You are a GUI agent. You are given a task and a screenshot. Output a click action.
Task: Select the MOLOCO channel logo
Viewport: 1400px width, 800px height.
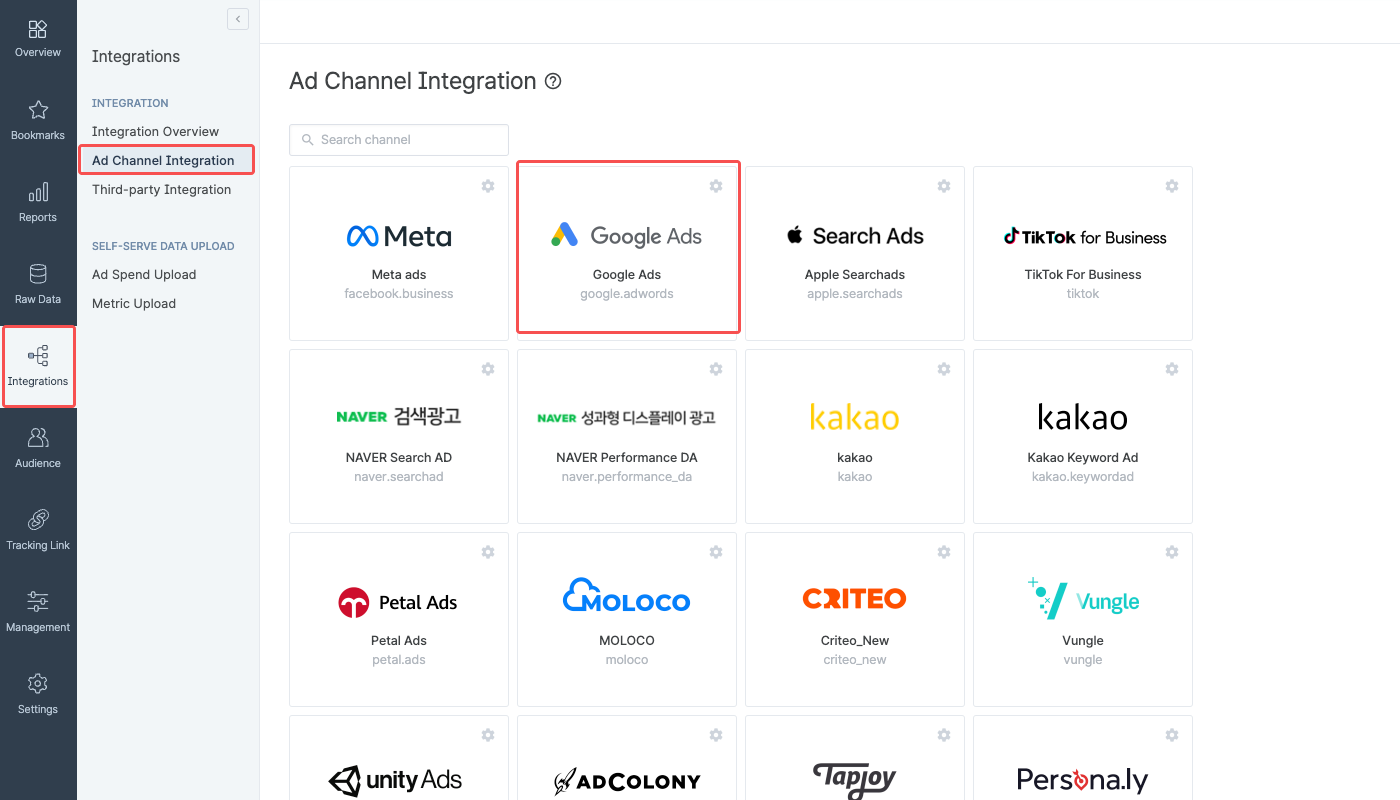pyautogui.click(x=627, y=596)
